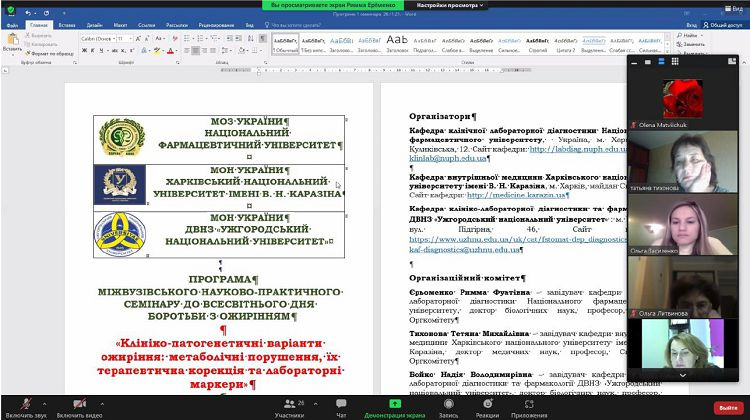The height and width of the screenshot is (420, 750).
Task: Open the Файл tab
Action: [x=12, y=25]
